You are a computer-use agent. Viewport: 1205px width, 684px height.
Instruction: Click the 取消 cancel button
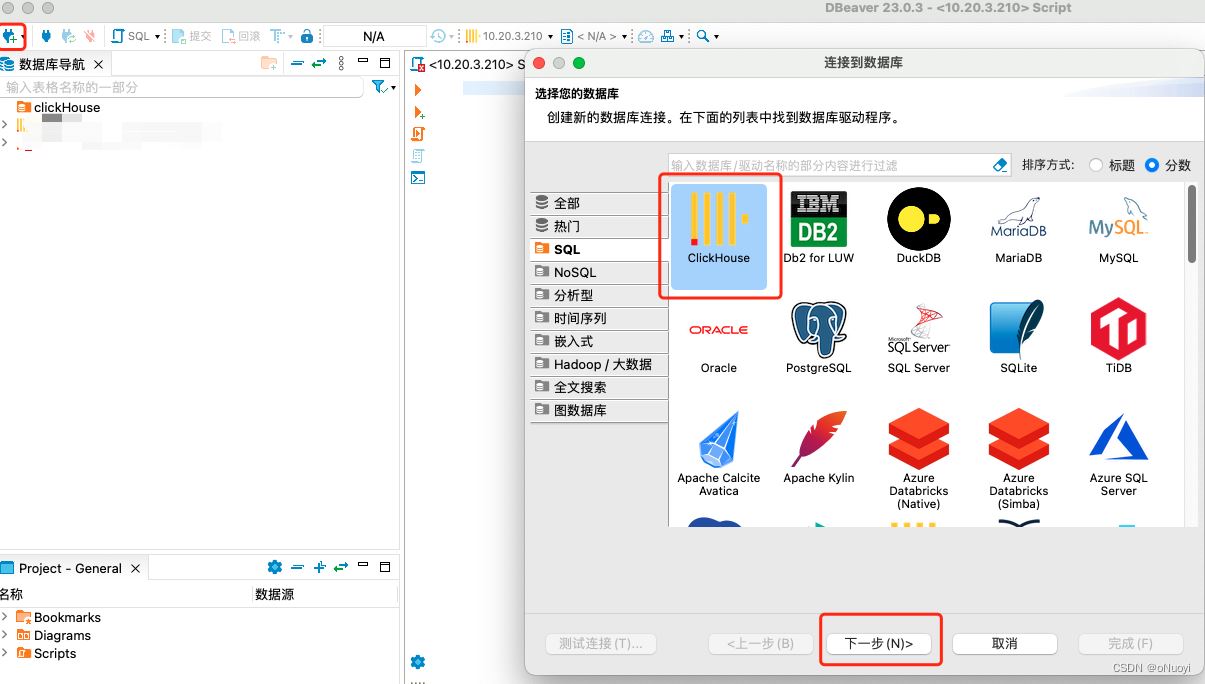click(1005, 643)
